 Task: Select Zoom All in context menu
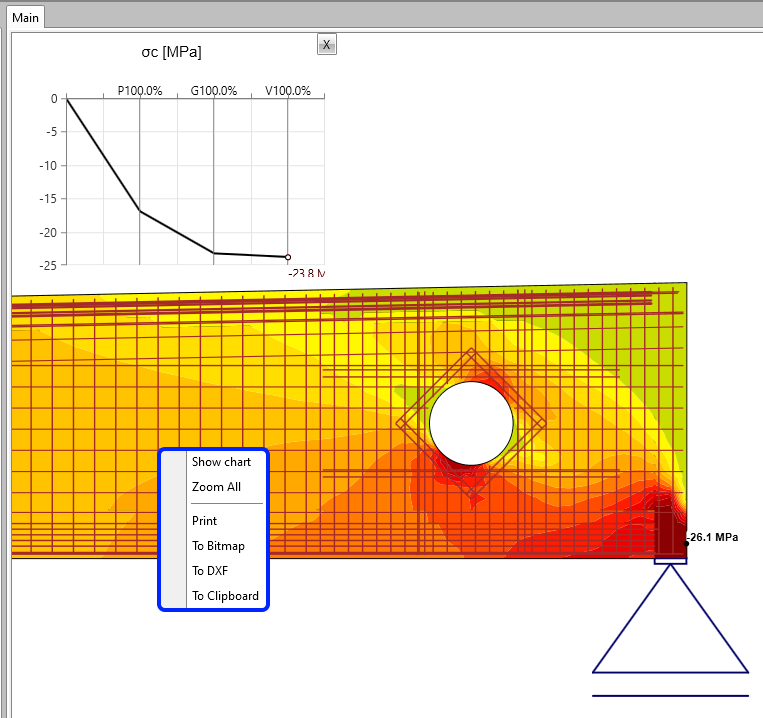click(x=216, y=487)
